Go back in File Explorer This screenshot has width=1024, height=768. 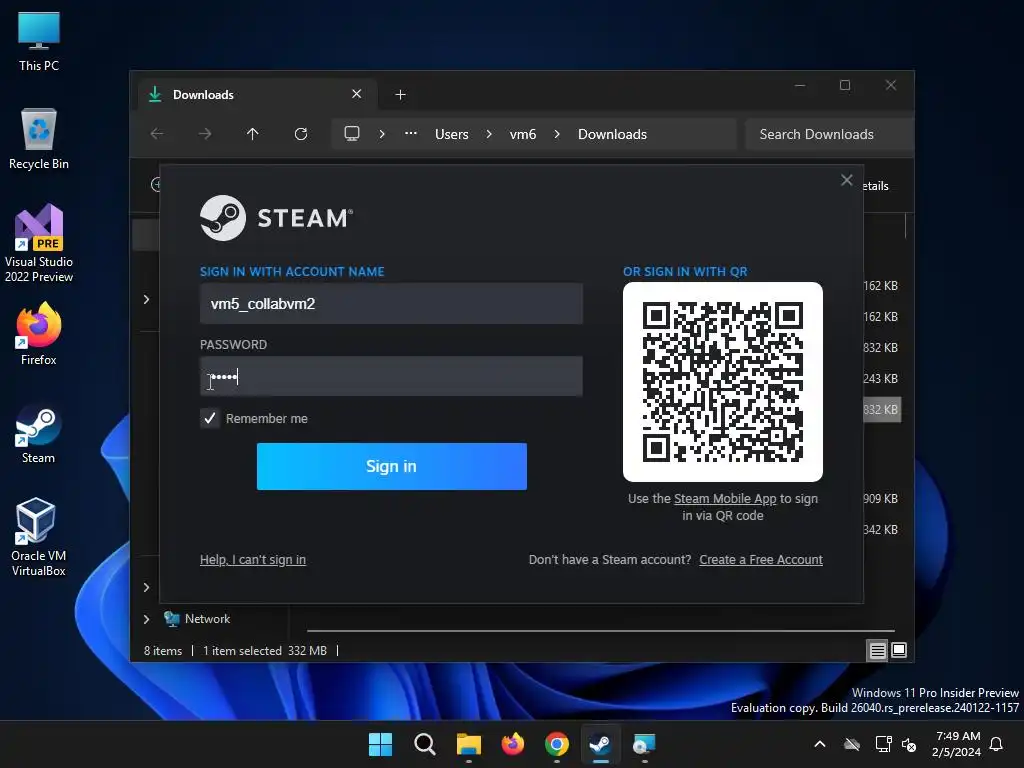tap(157, 134)
